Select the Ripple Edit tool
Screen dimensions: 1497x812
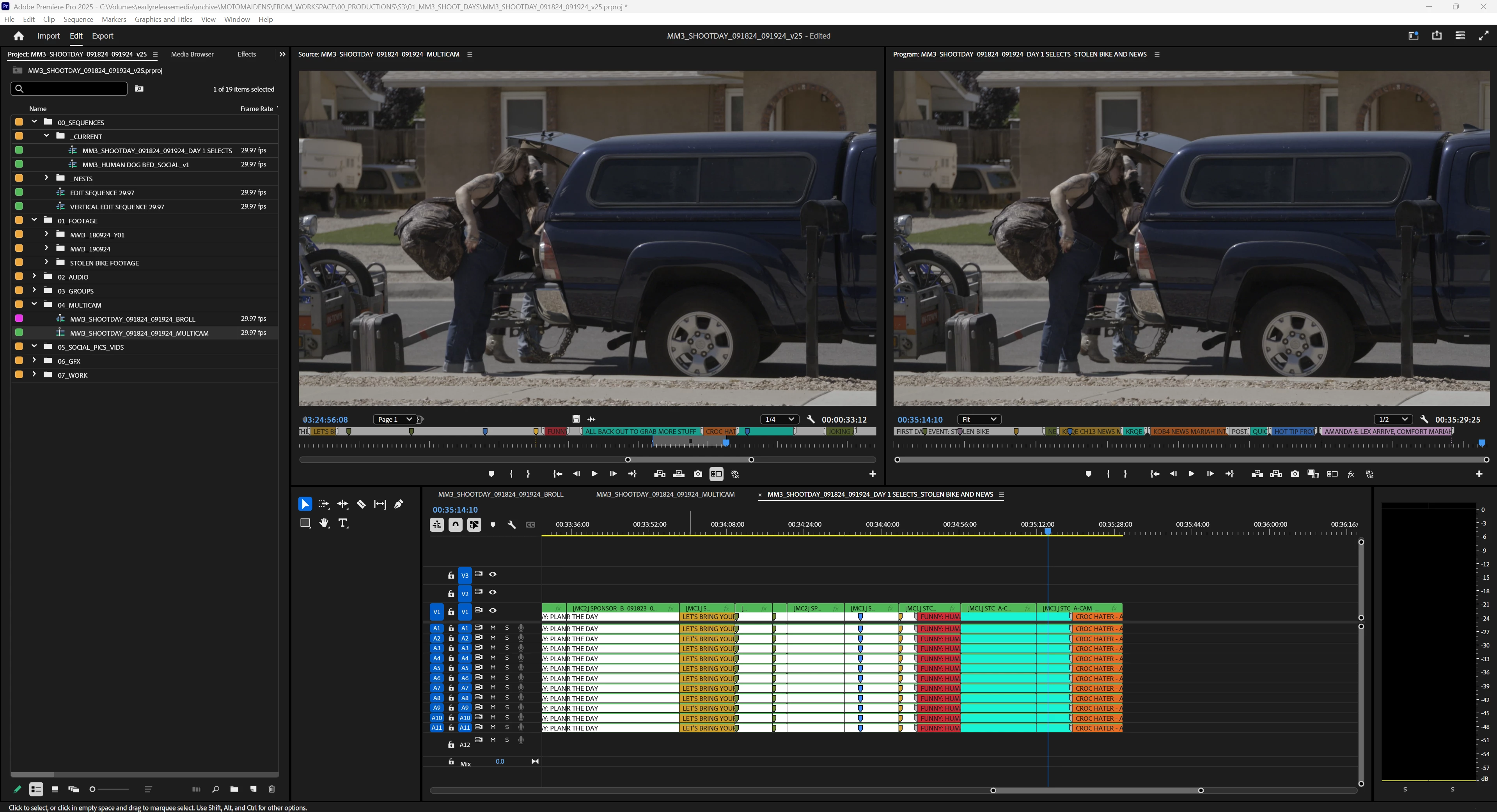click(342, 504)
